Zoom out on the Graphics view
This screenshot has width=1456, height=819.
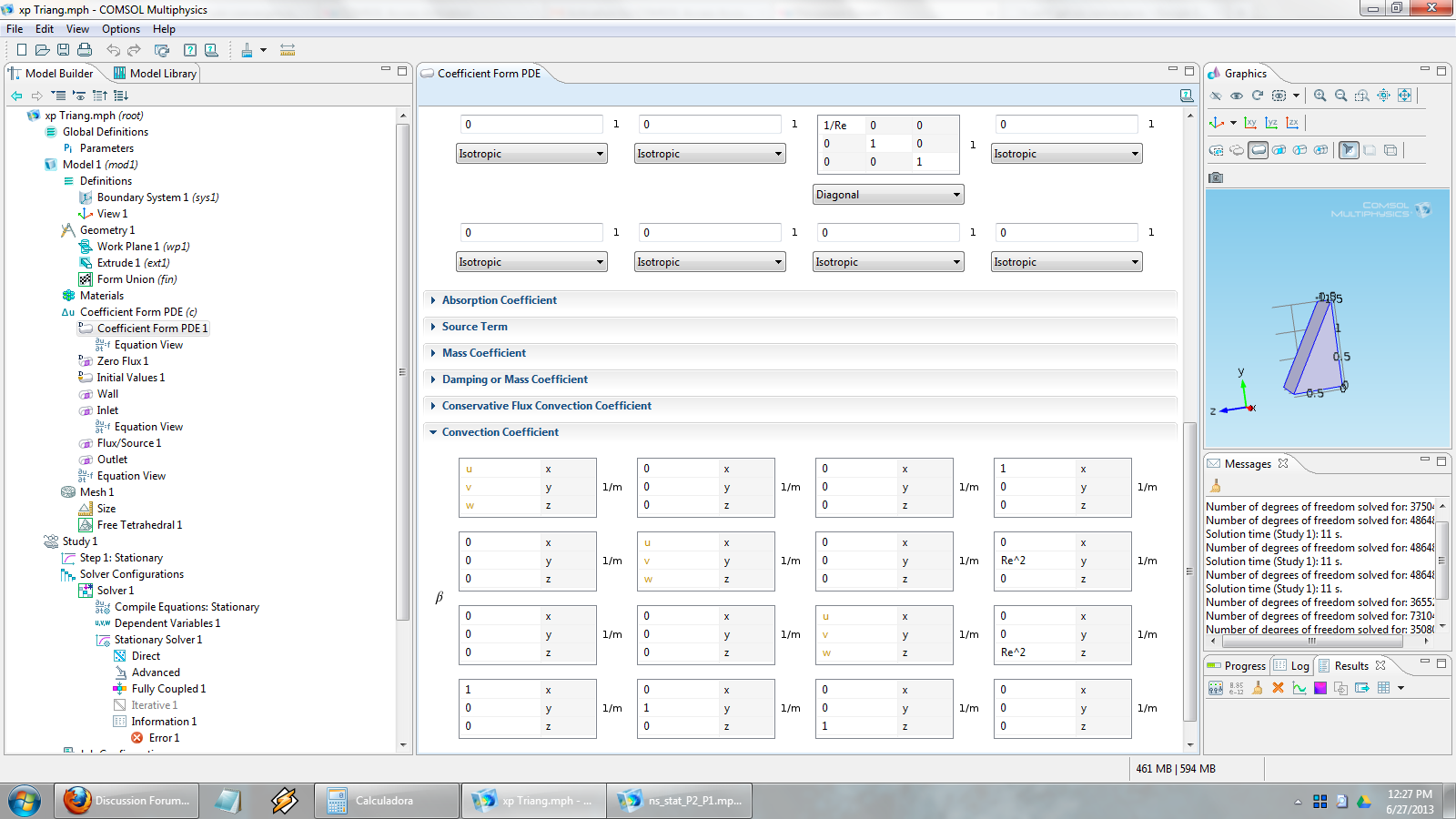click(1340, 96)
